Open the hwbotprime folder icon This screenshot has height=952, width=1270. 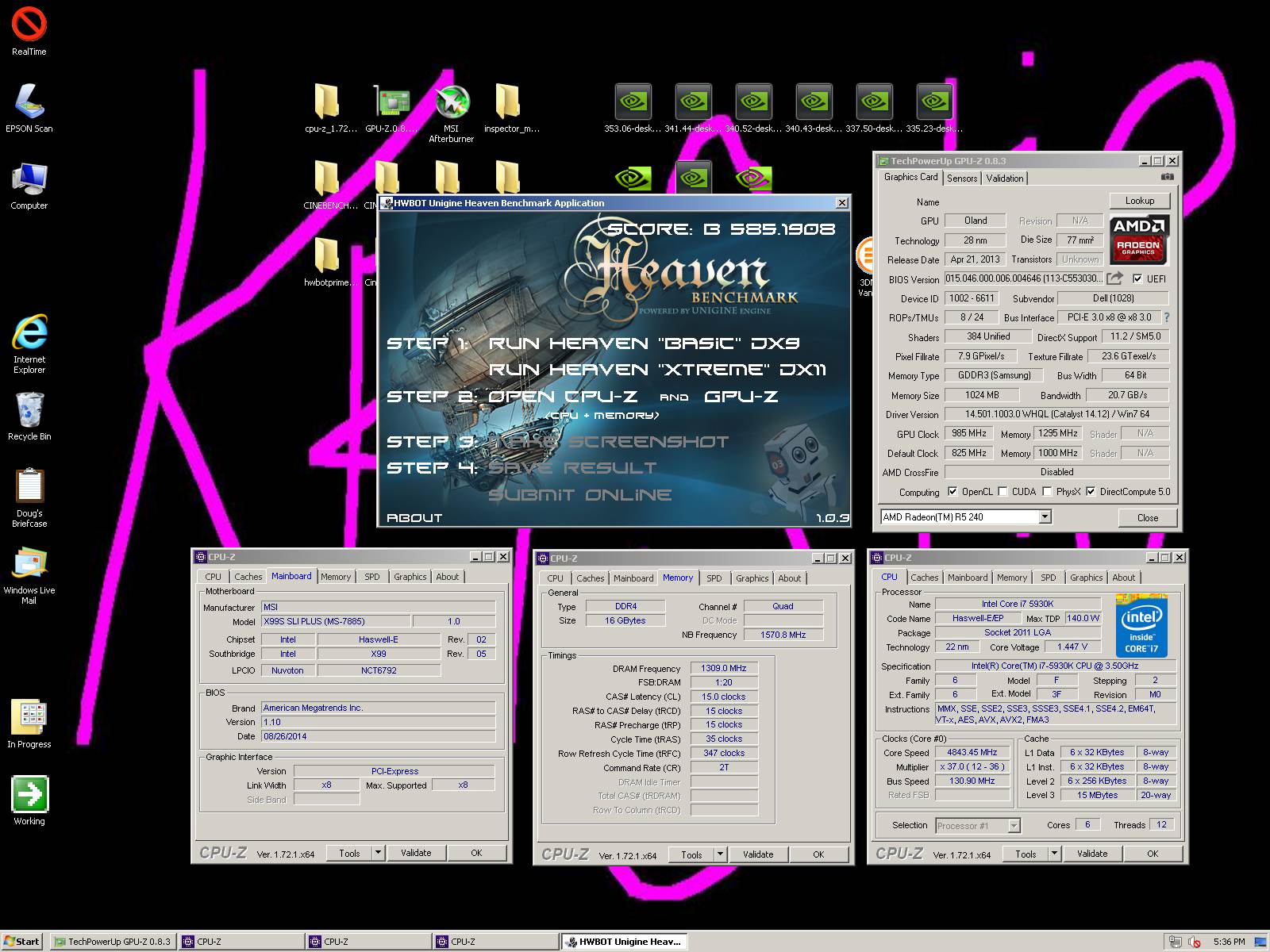pos(327,262)
